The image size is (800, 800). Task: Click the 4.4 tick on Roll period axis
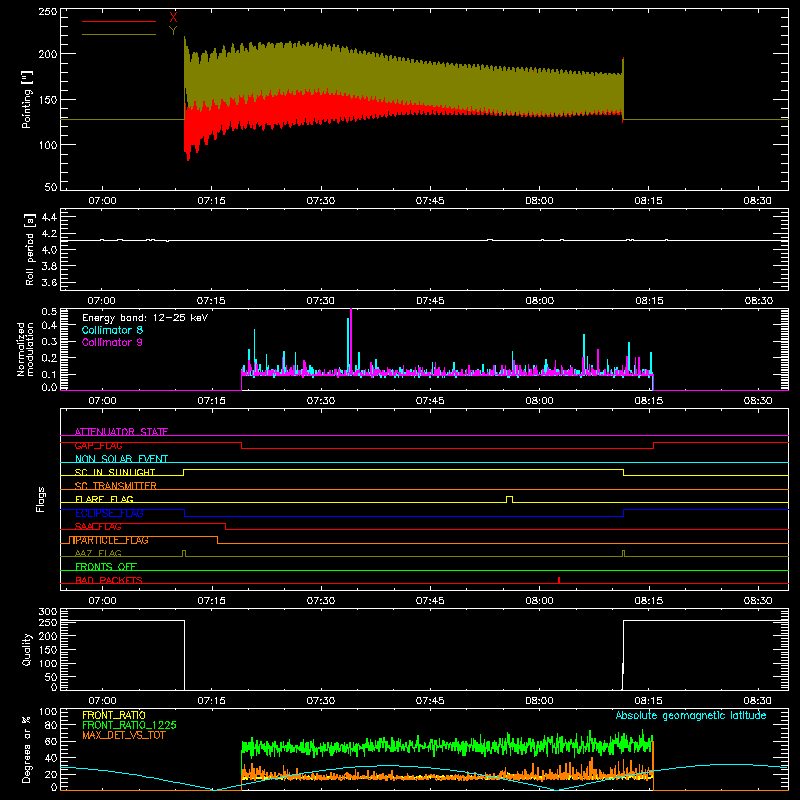coord(49,217)
